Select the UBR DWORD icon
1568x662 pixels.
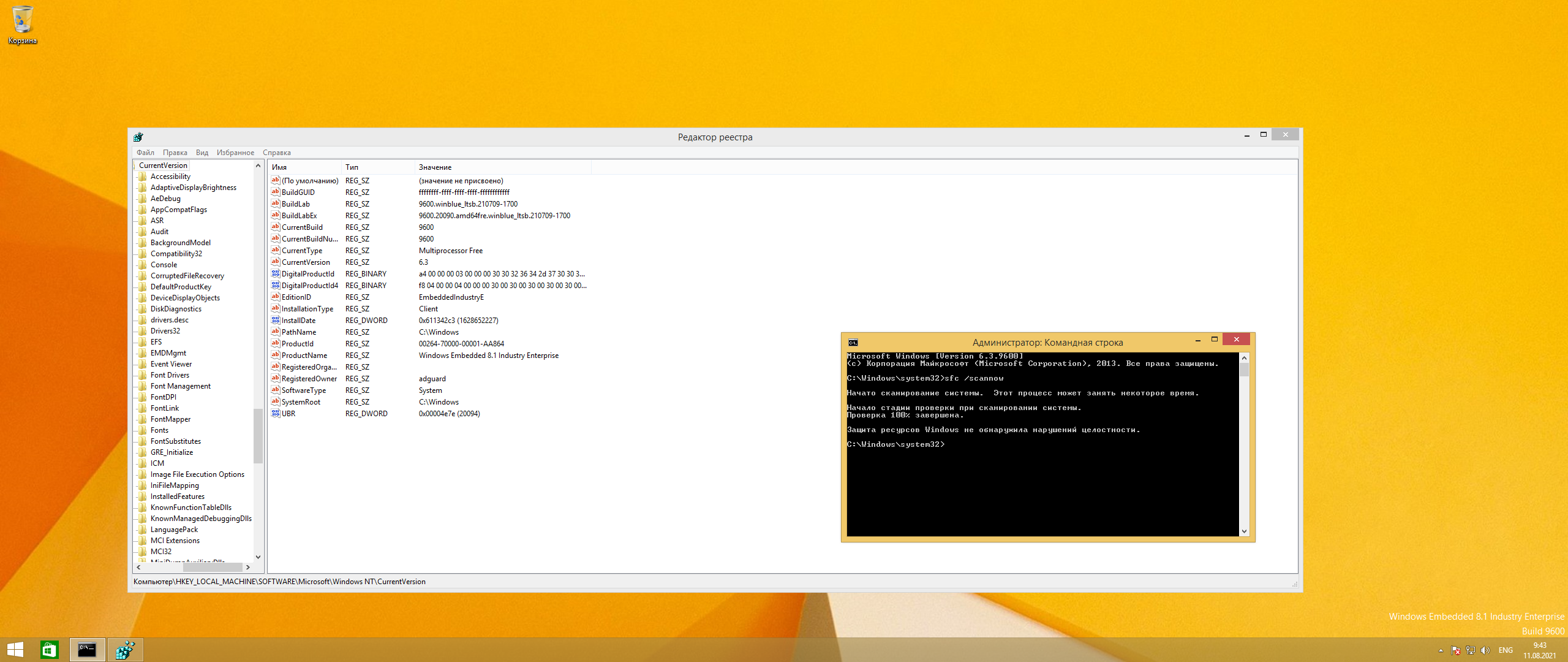276,413
